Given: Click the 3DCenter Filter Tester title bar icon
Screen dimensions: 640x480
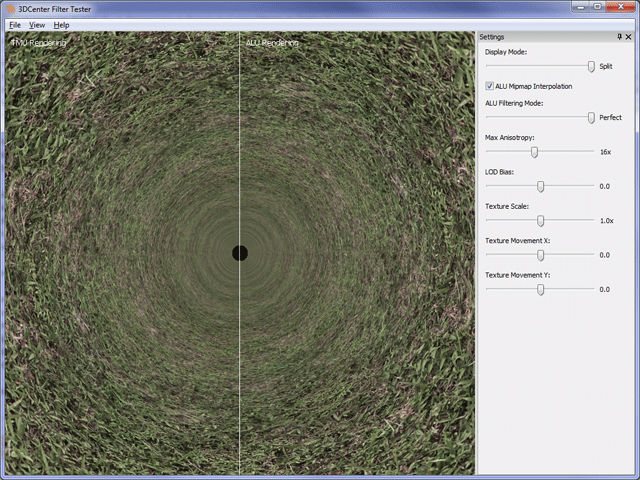Looking at the screenshot, I should tap(9, 8).
